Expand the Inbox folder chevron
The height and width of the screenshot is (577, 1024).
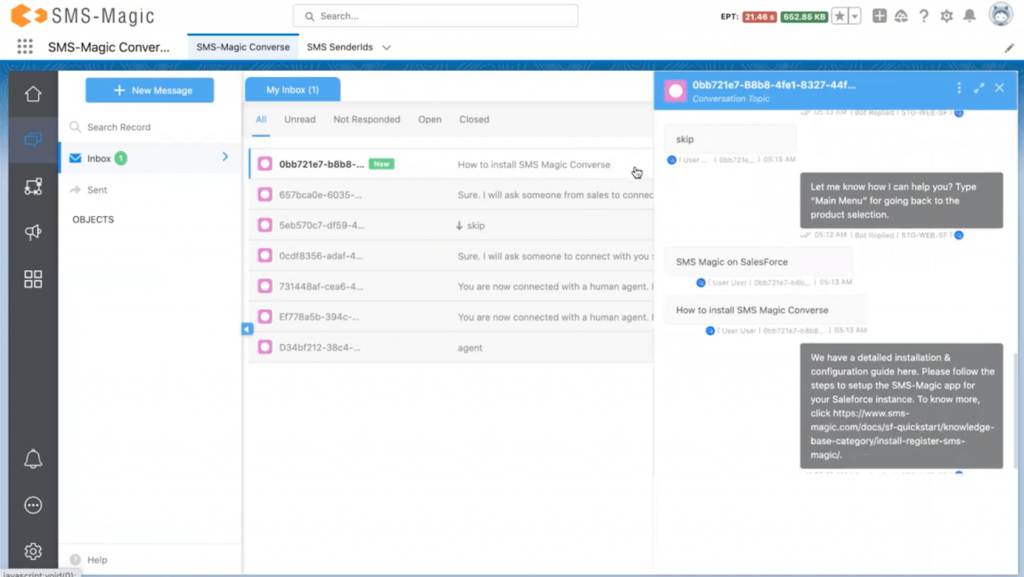(x=225, y=157)
